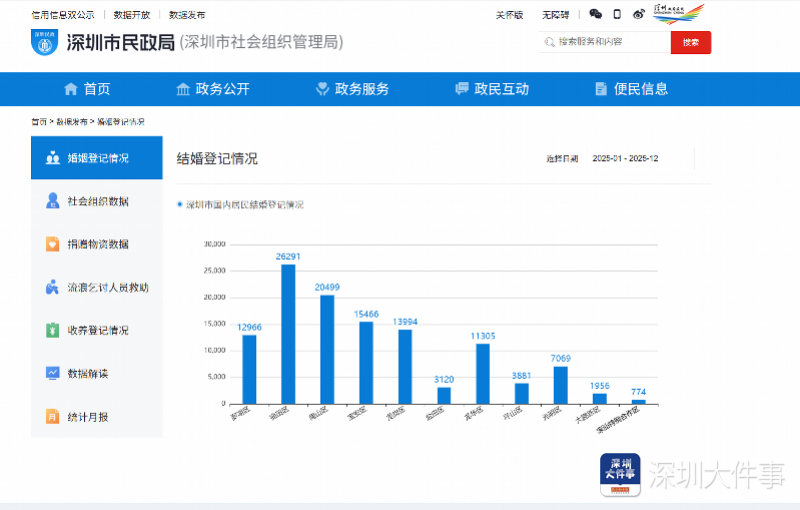Click the Shenzhen China rainbow logo
The width and height of the screenshot is (800, 510).
pyautogui.click(x=679, y=14)
